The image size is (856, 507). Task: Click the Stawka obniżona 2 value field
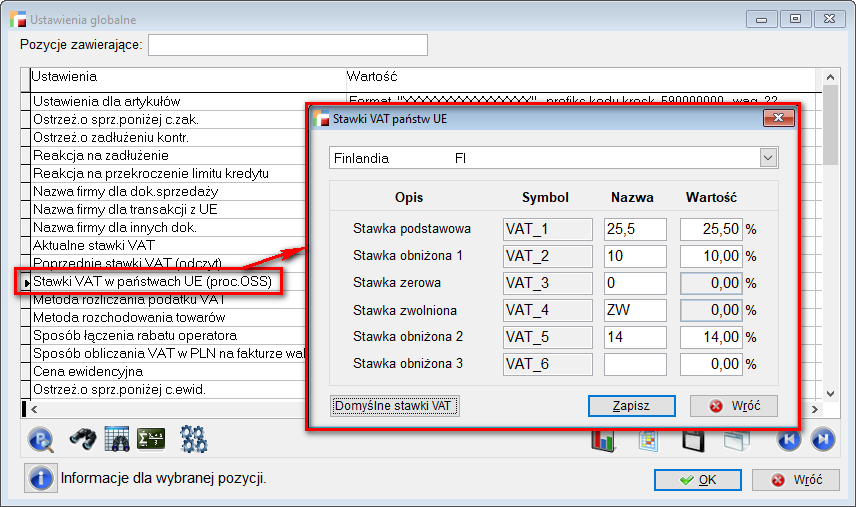(710, 337)
